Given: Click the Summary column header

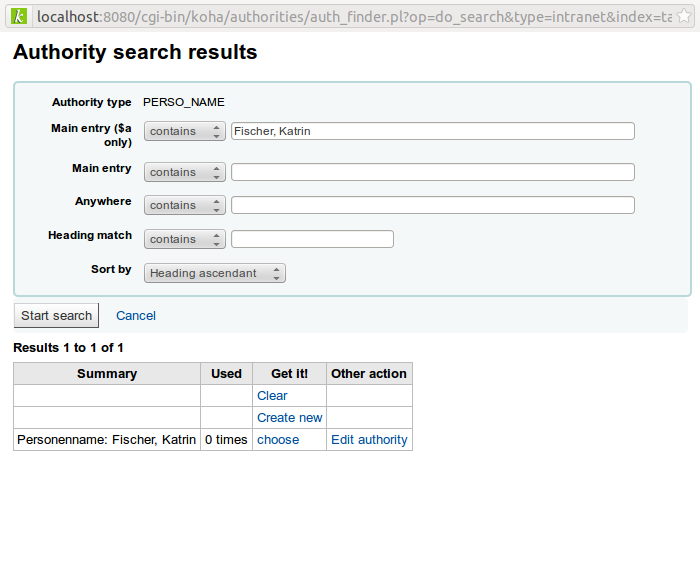Looking at the screenshot, I should coord(107,374).
